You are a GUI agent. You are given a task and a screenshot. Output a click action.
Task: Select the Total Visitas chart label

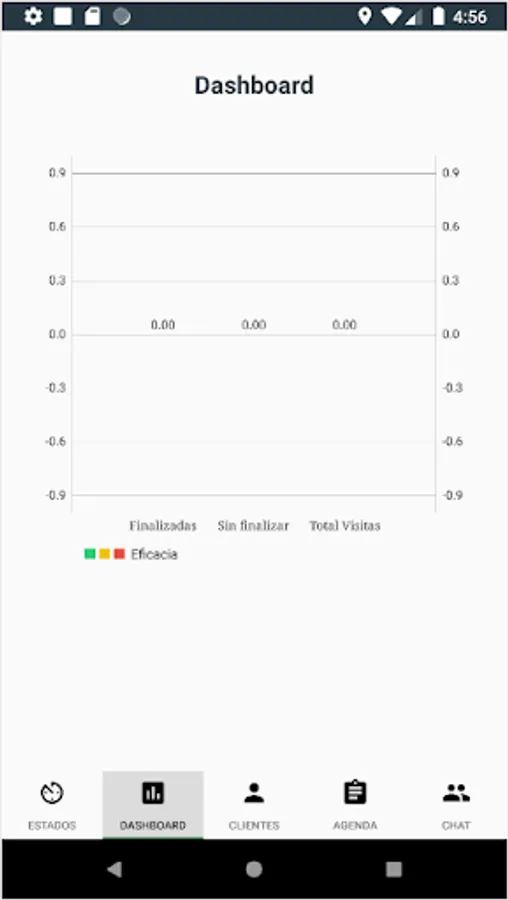tap(345, 526)
